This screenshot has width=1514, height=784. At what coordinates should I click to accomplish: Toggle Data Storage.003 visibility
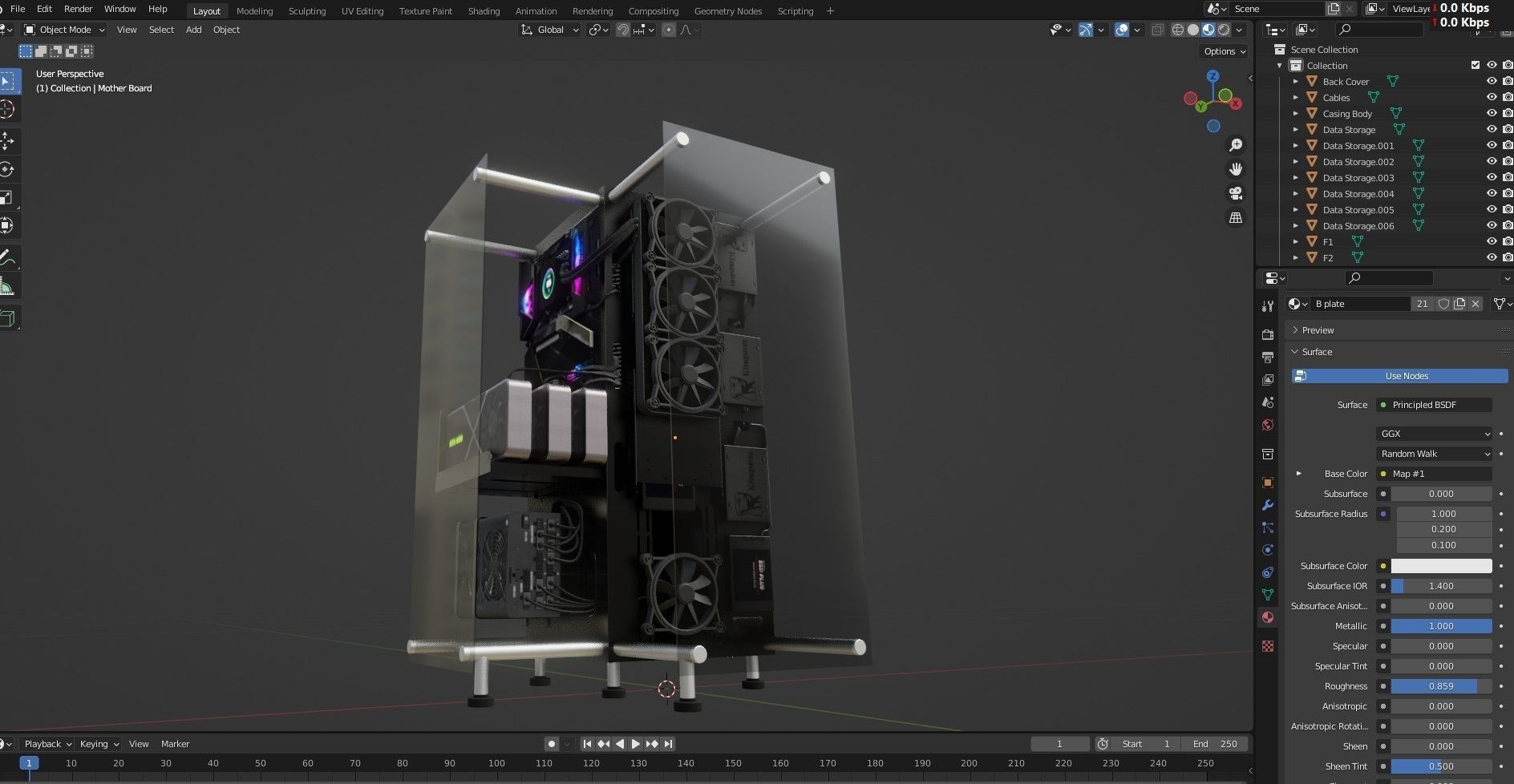point(1492,177)
